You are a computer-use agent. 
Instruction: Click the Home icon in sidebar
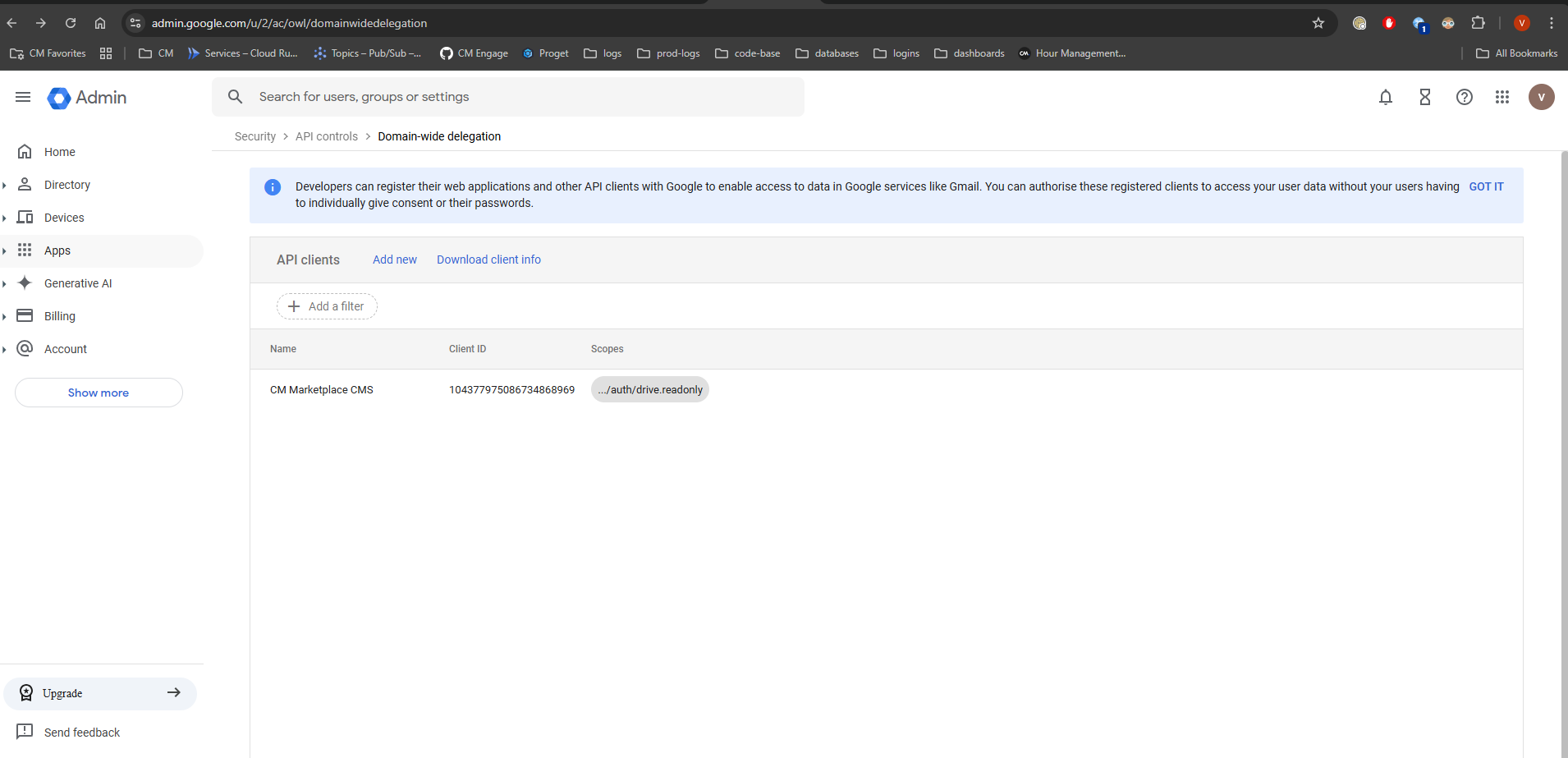point(25,151)
